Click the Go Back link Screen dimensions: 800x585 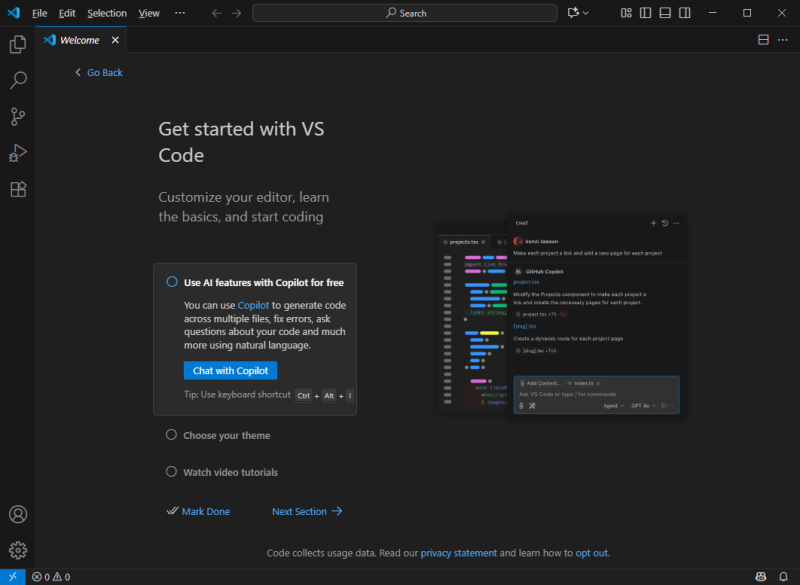[99, 72]
